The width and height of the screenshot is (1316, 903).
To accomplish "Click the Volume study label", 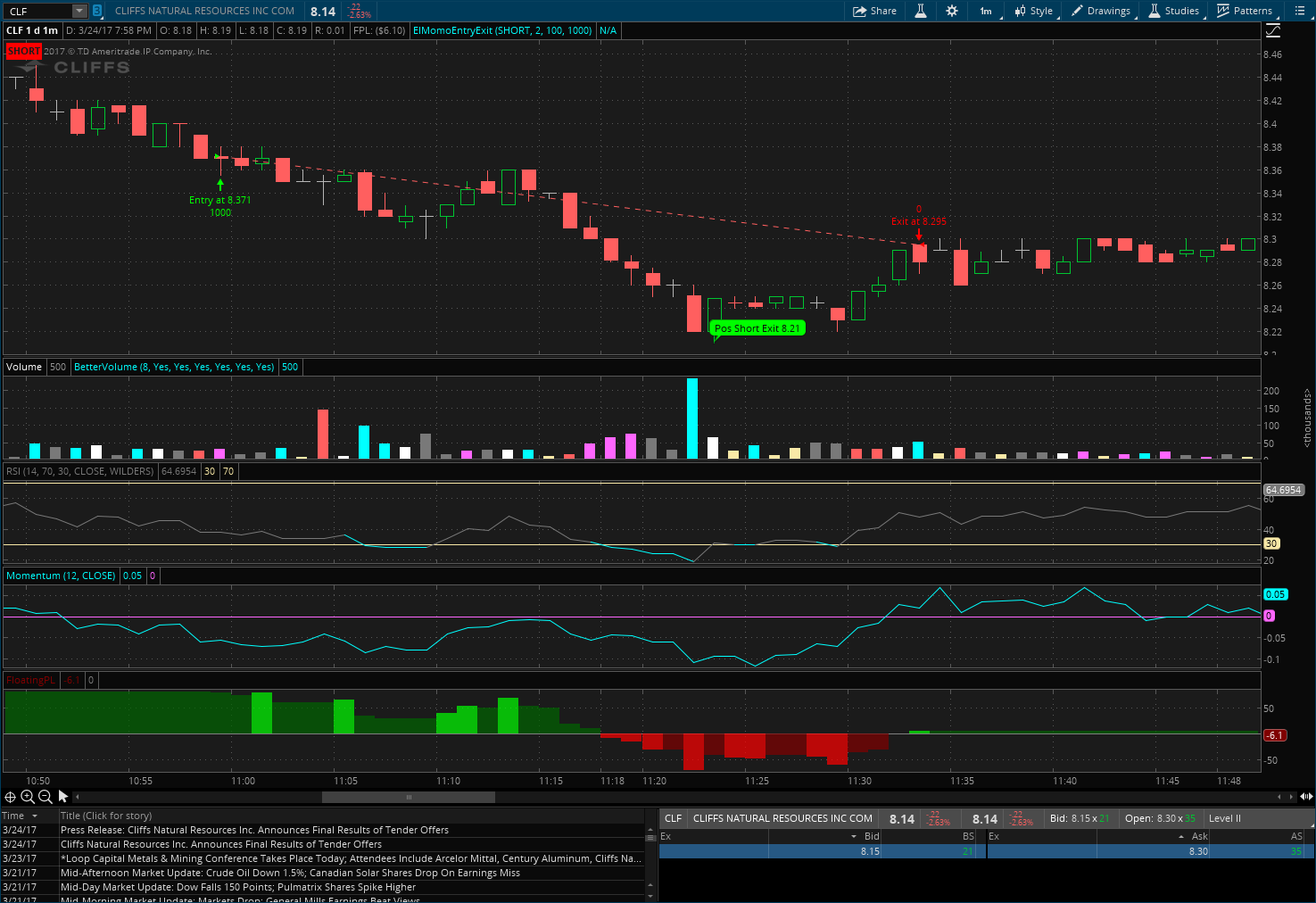I will (x=24, y=367).
